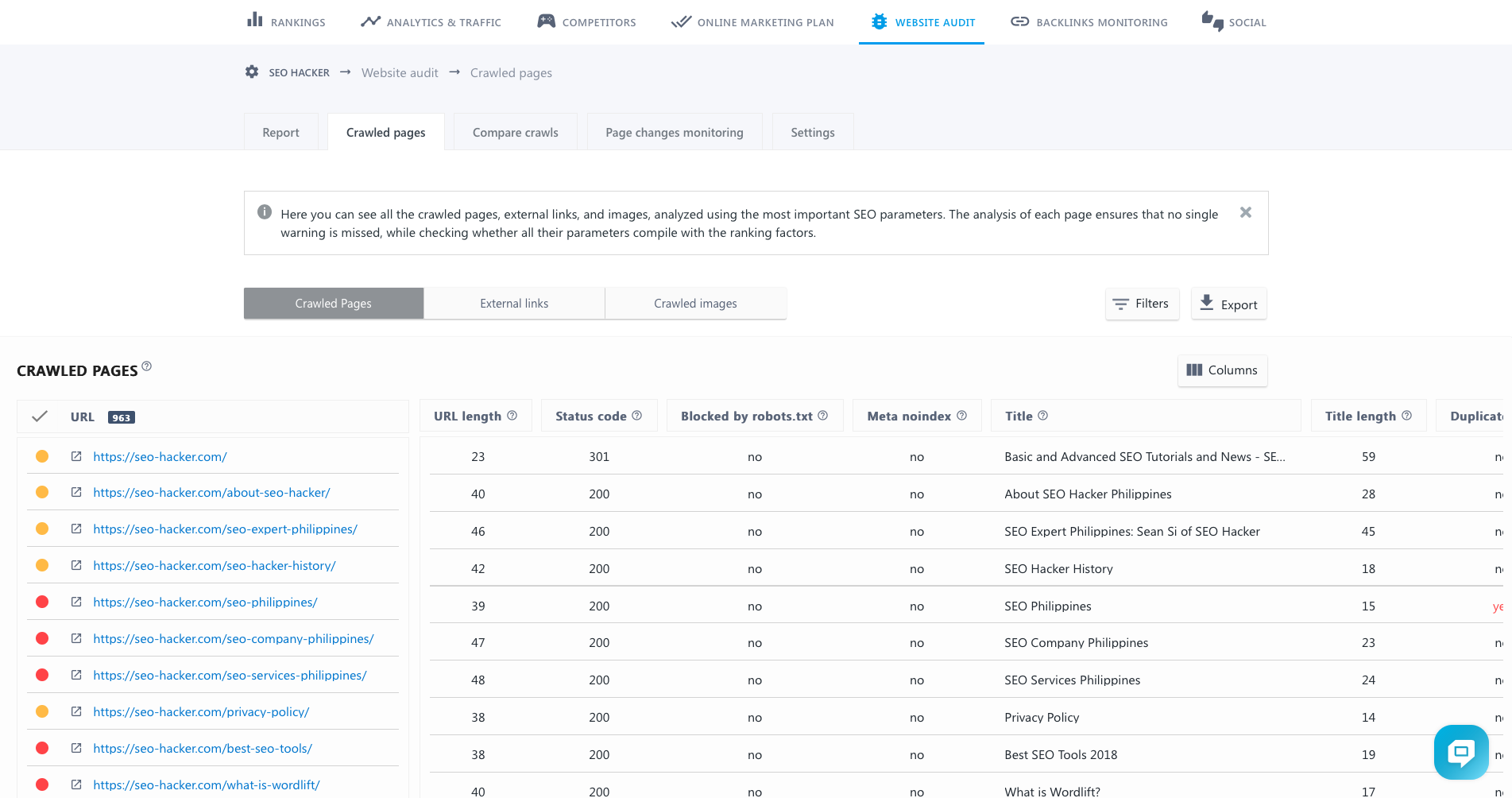The height and width of the screenshot is (798, 1512).
Task: Open the Export options
Action: pos(1228,304)
